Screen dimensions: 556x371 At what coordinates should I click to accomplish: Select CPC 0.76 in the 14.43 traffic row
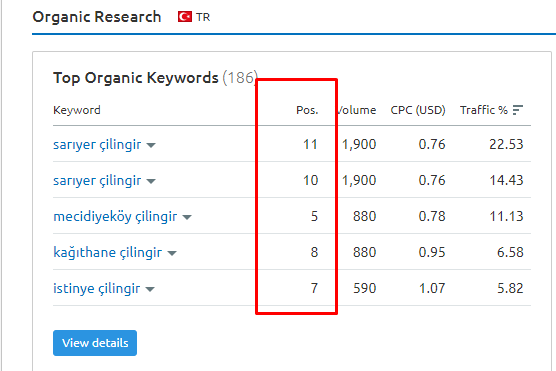coord(432,181)
